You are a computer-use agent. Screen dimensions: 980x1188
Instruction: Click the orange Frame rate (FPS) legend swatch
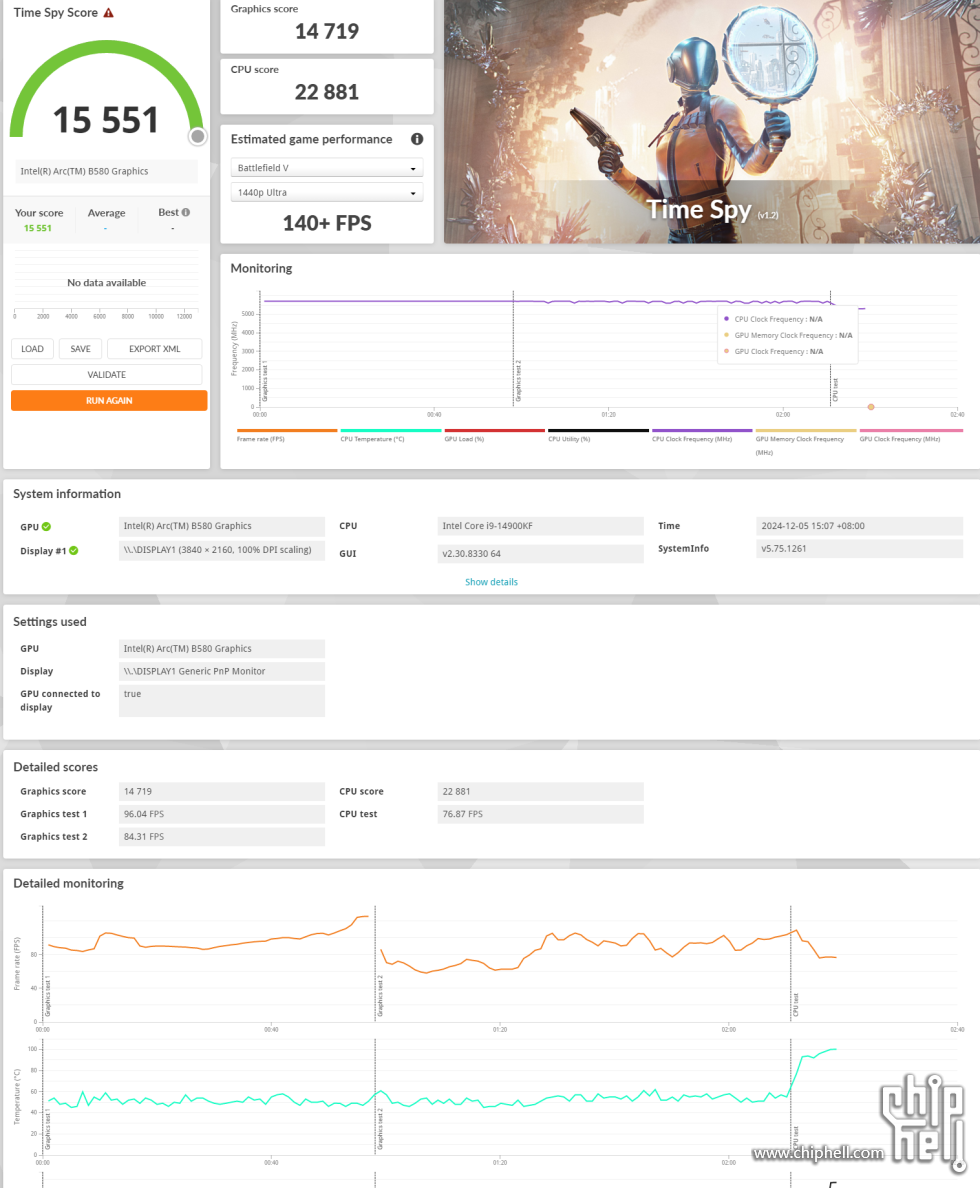tap(287, 430)
